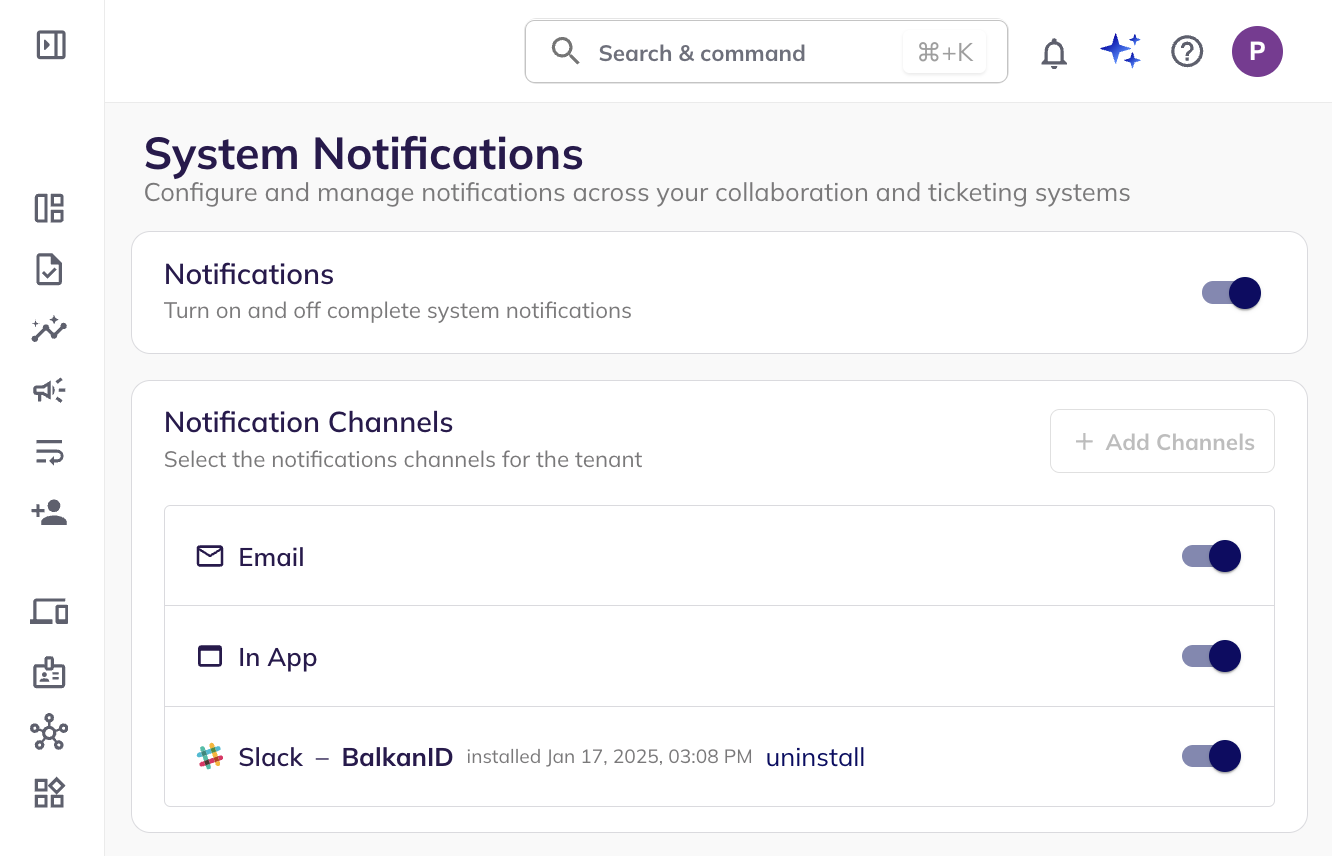The width and height of the screenshot is (1332, 856).
Task: Expand the collapsed sidebar panel
Action: tap(51, 45)
